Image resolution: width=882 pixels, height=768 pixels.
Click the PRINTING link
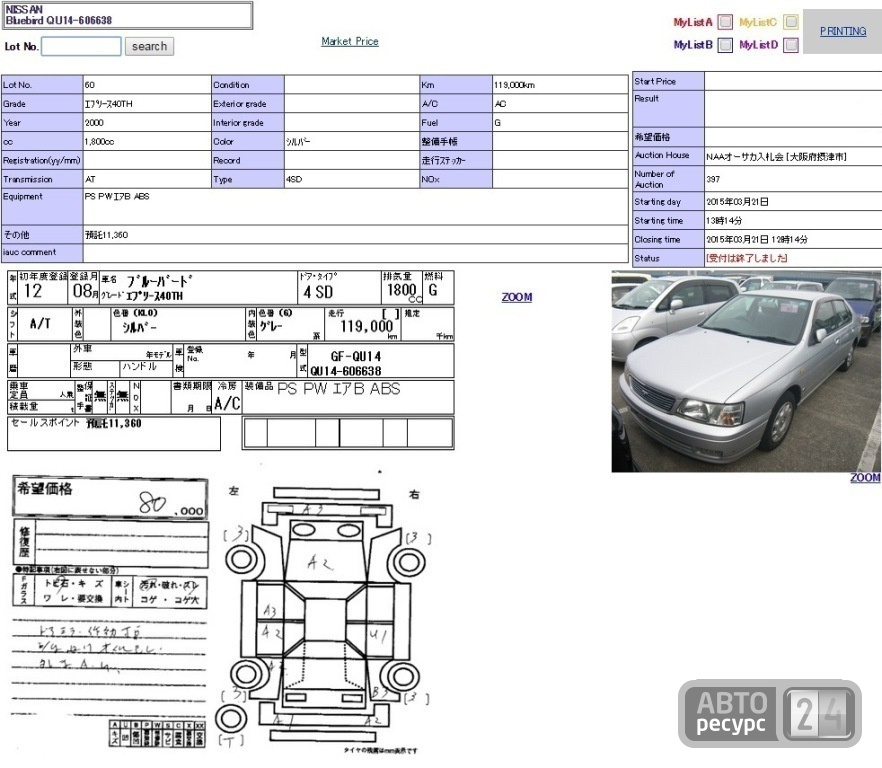[843, 31]
